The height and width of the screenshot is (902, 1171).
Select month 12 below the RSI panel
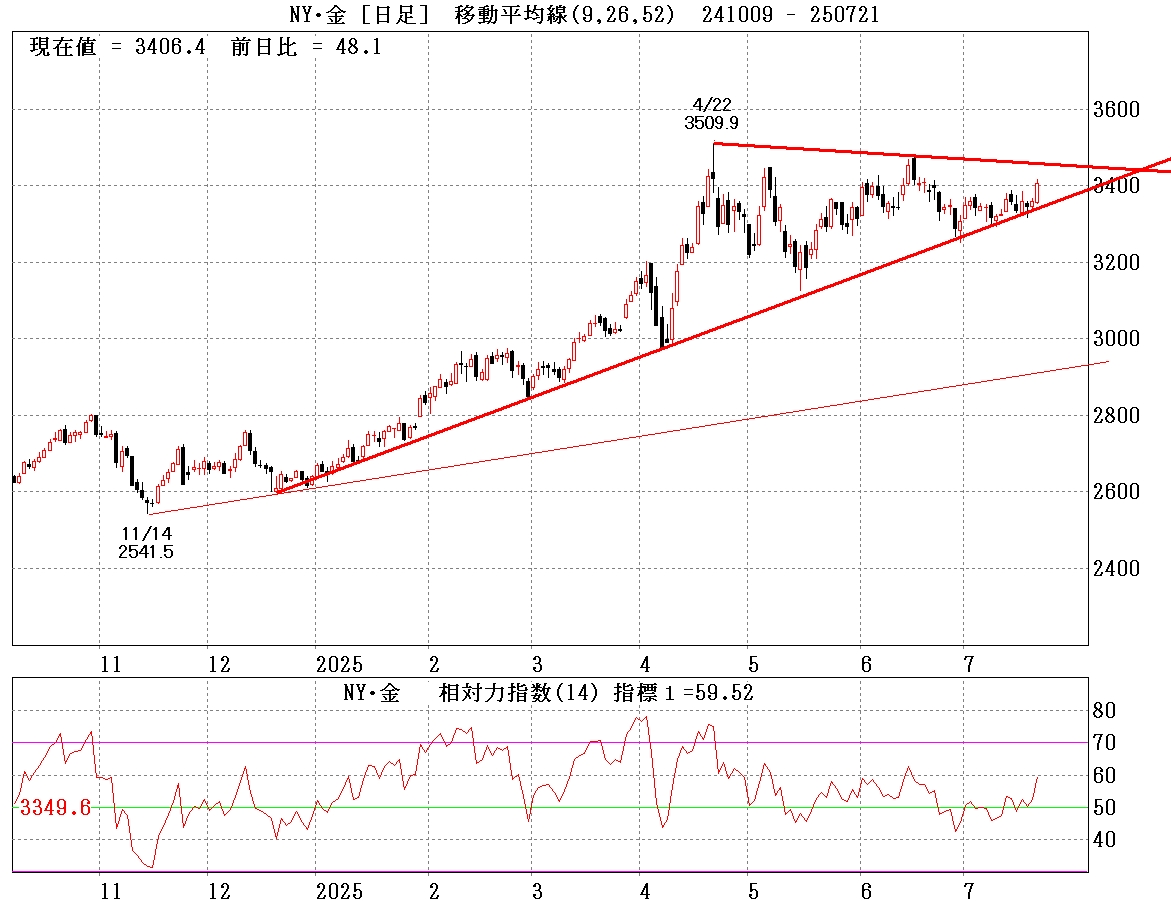[x=219, y=890]
